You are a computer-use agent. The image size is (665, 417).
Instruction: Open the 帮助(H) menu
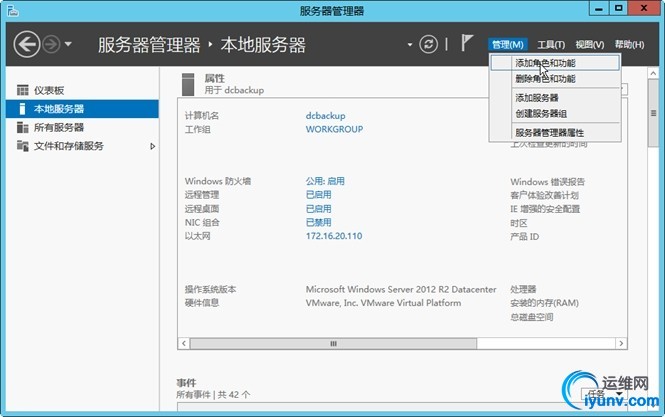coord(629,45)
